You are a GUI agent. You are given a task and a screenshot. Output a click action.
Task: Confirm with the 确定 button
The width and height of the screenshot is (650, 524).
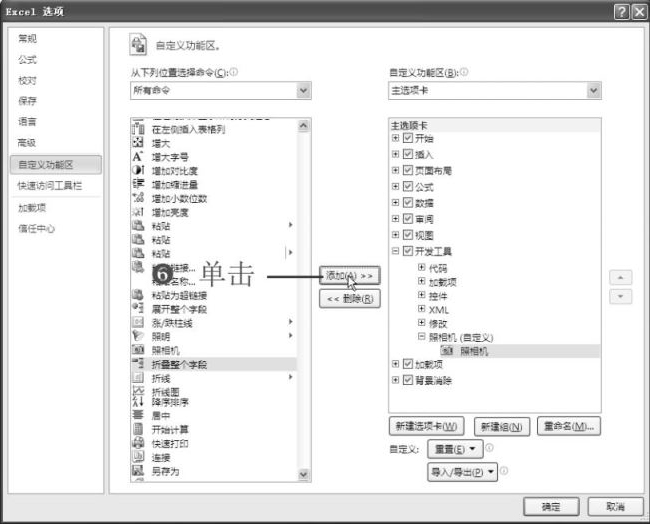(x=551, y=506)
